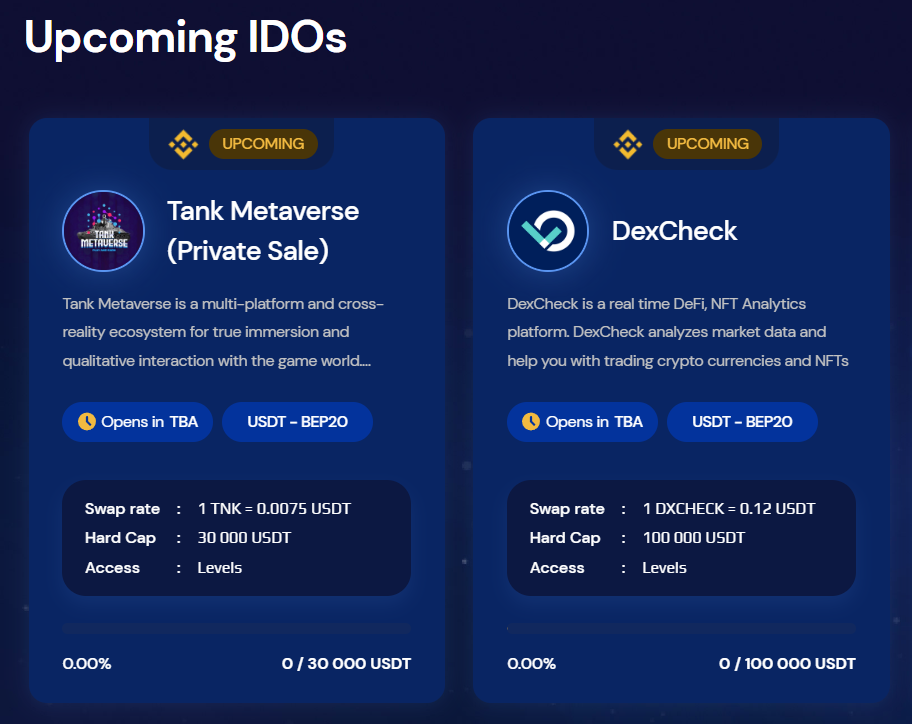Click the DexCheck project logo
The height and width of the screenshot is (724, 912).
(548, 231)
